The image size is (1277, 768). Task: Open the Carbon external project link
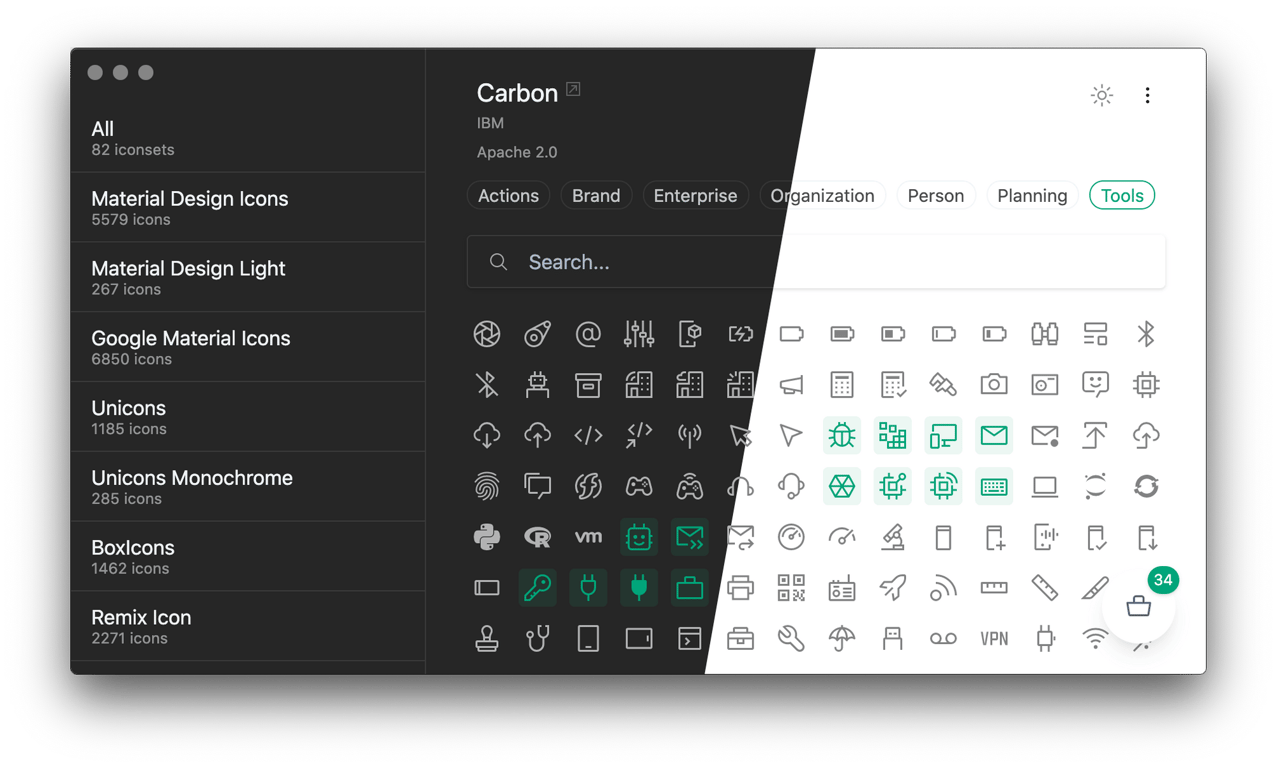[x=571, y=89]
